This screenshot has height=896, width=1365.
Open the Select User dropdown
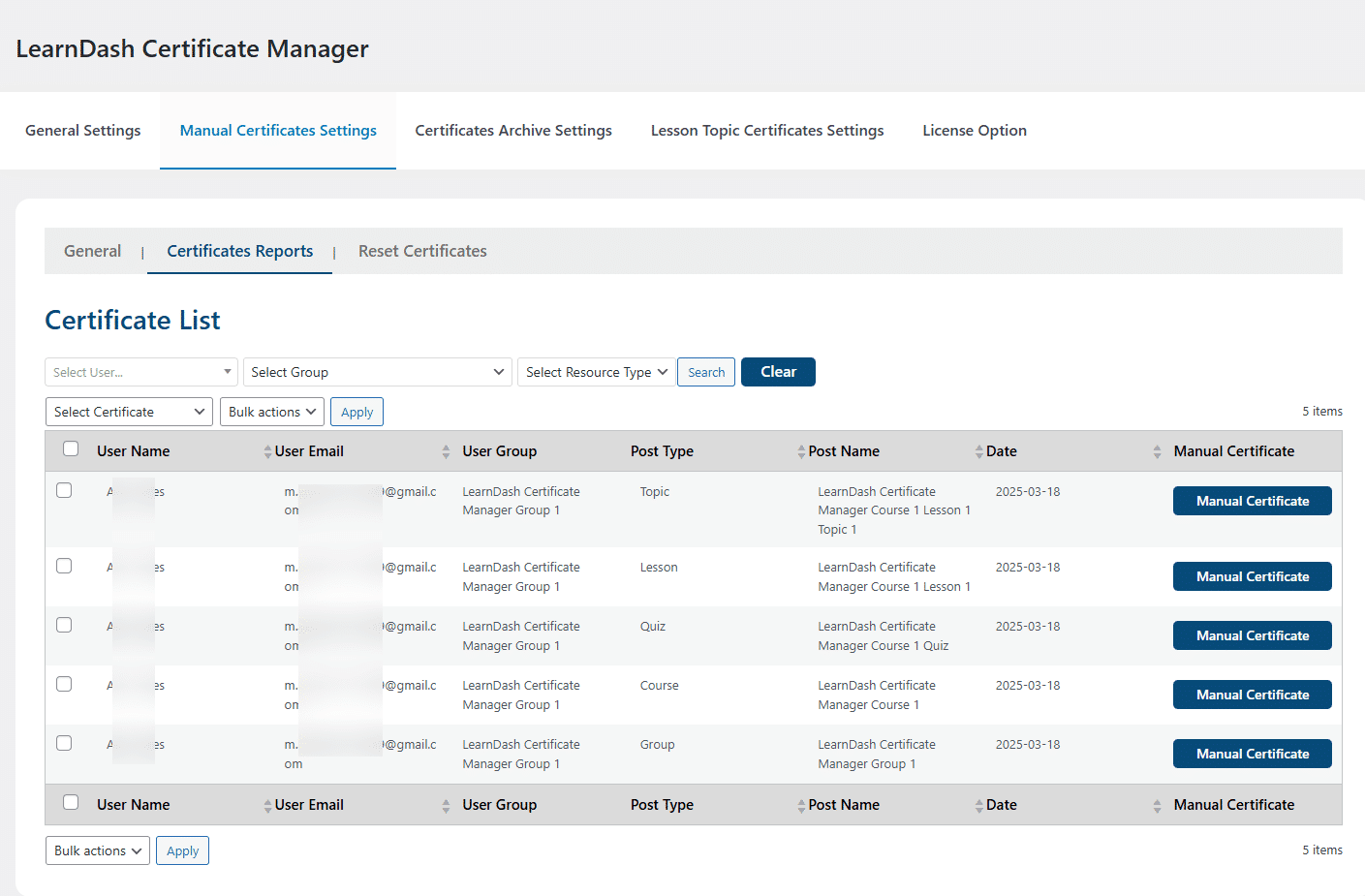[141, 372]
